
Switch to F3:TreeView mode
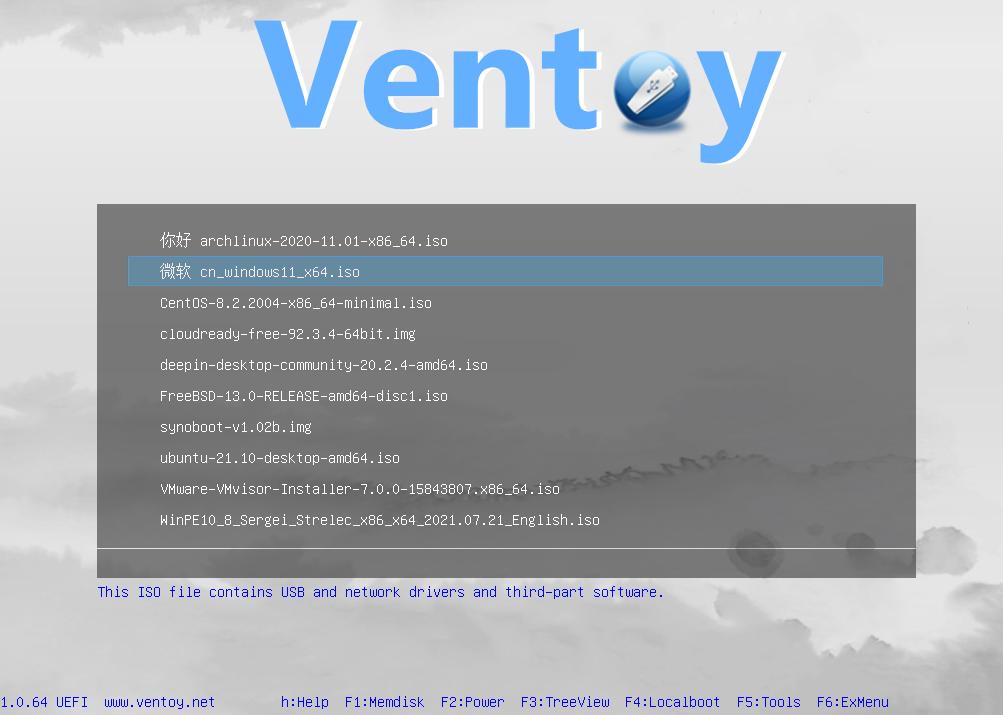click(564, 702)
